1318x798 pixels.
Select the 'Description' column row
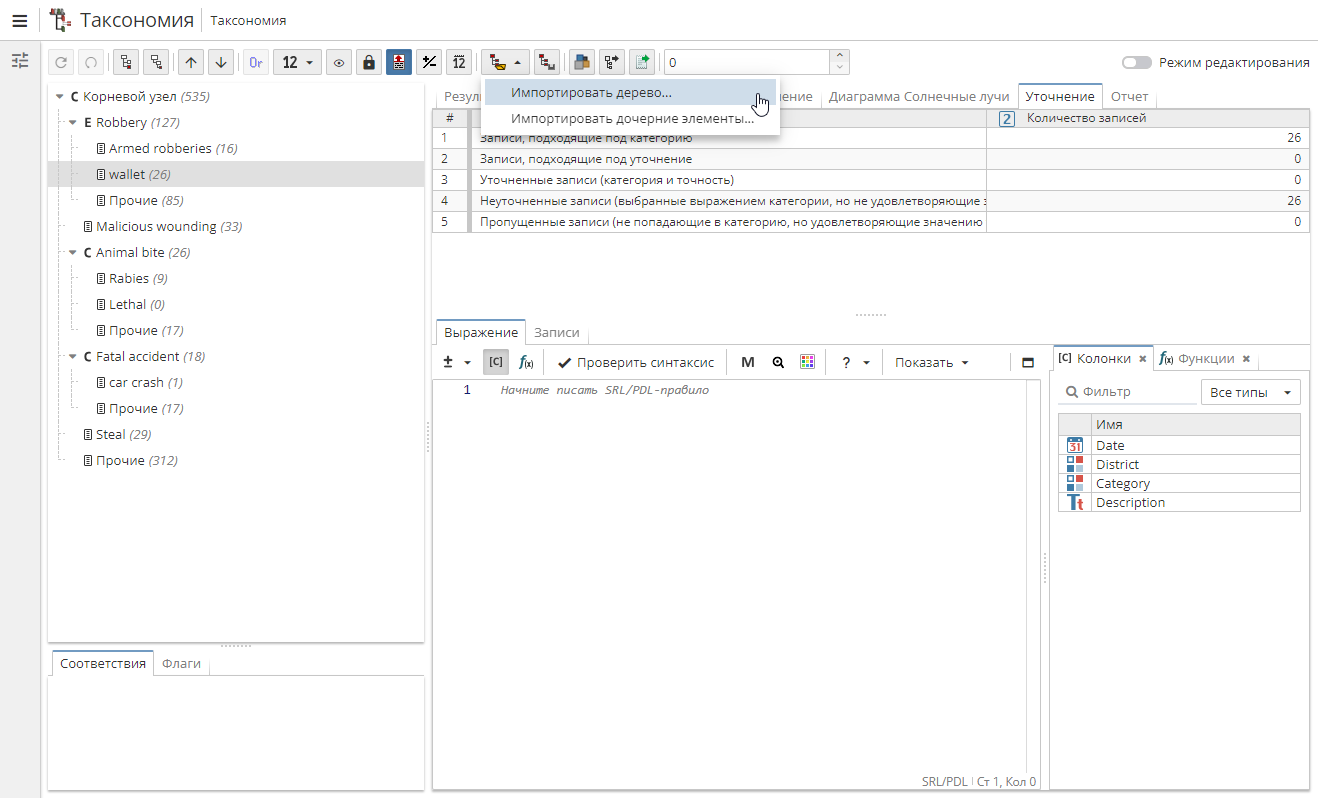tap(1179, 502)
